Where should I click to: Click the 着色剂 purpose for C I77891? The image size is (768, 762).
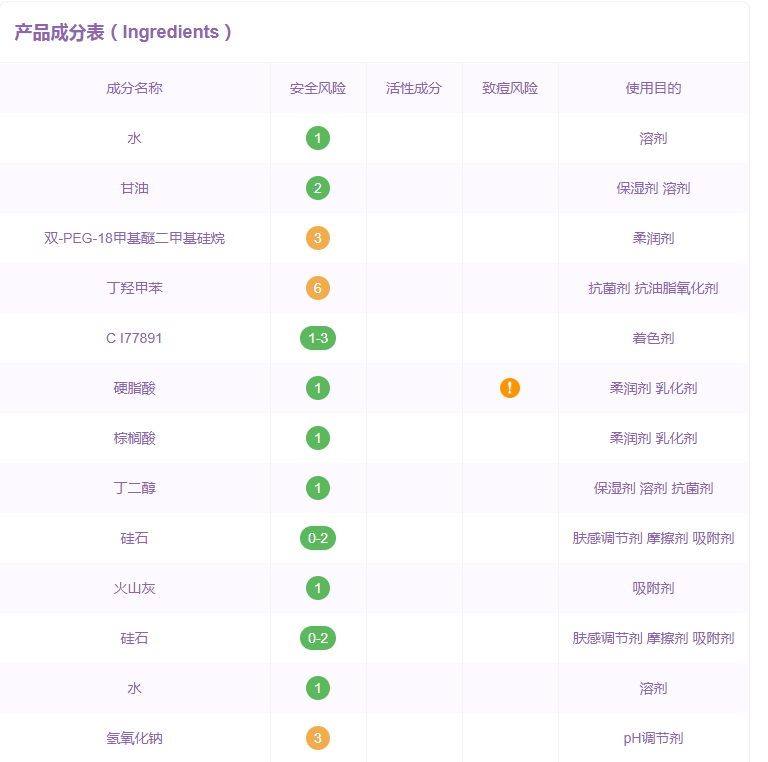pos(653,338)
